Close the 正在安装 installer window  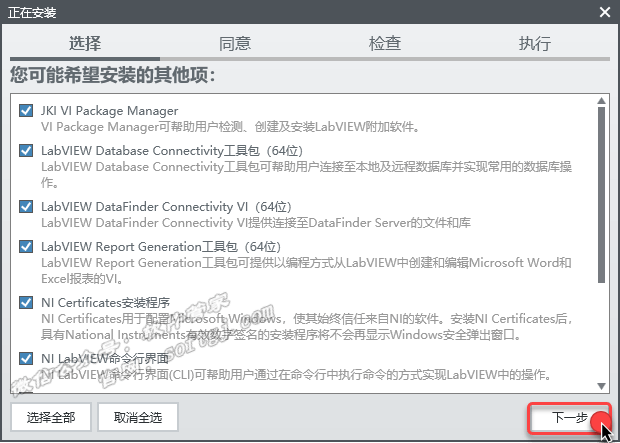click(x=605, y=12)
